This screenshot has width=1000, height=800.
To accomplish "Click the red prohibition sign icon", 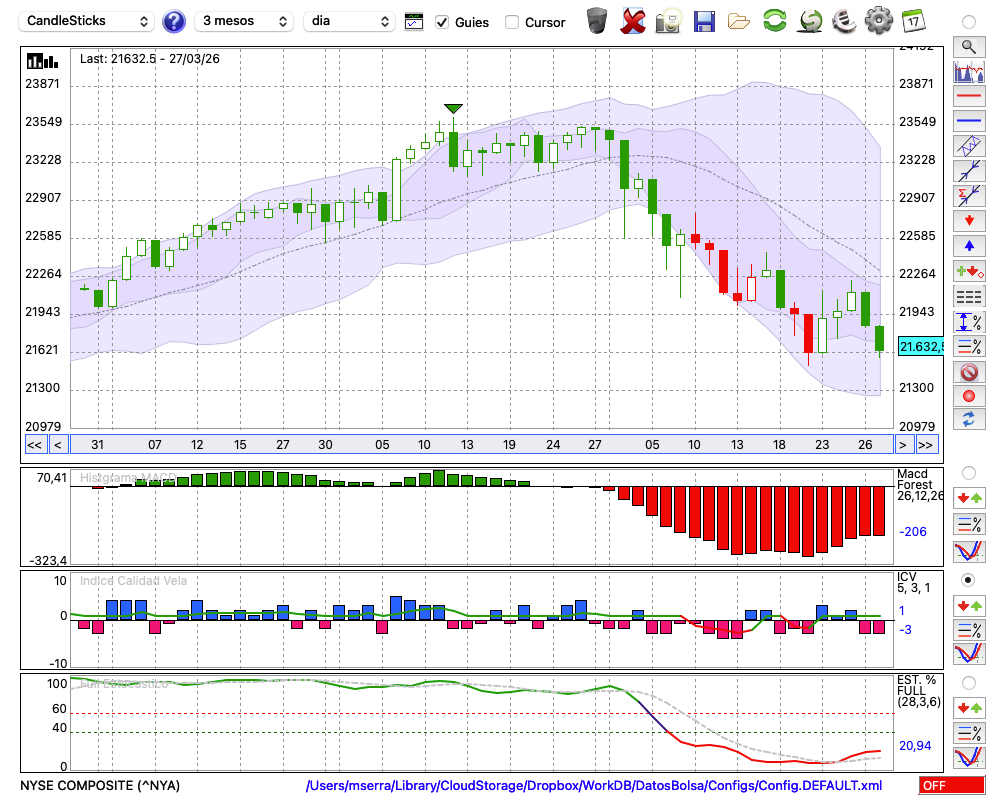I will click(969, 372).
